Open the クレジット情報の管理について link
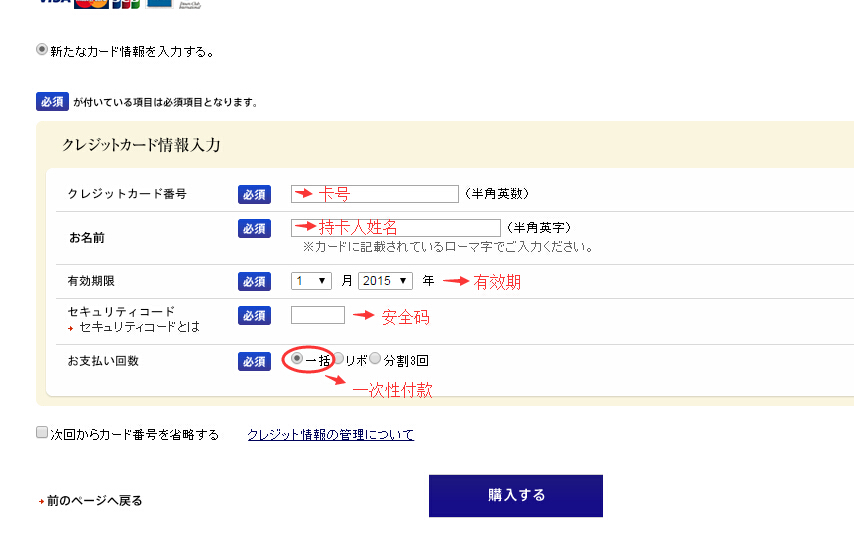Image resolution: width=854 pixels, height=543 pixels. pyautogui.click(x=330, y=435)
